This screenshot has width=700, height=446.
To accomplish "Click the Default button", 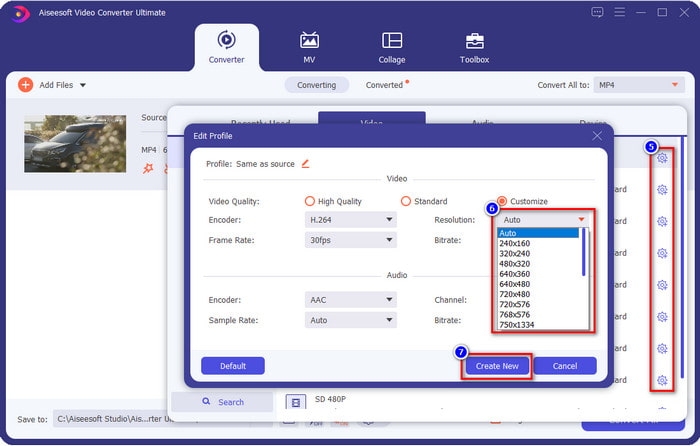I will point(233,366).
